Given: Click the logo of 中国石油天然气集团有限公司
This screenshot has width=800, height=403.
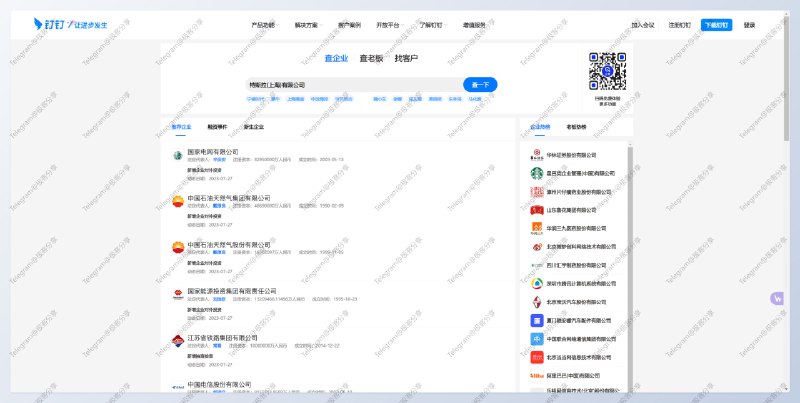Looking at the screenshot, I should pos(178,201).
